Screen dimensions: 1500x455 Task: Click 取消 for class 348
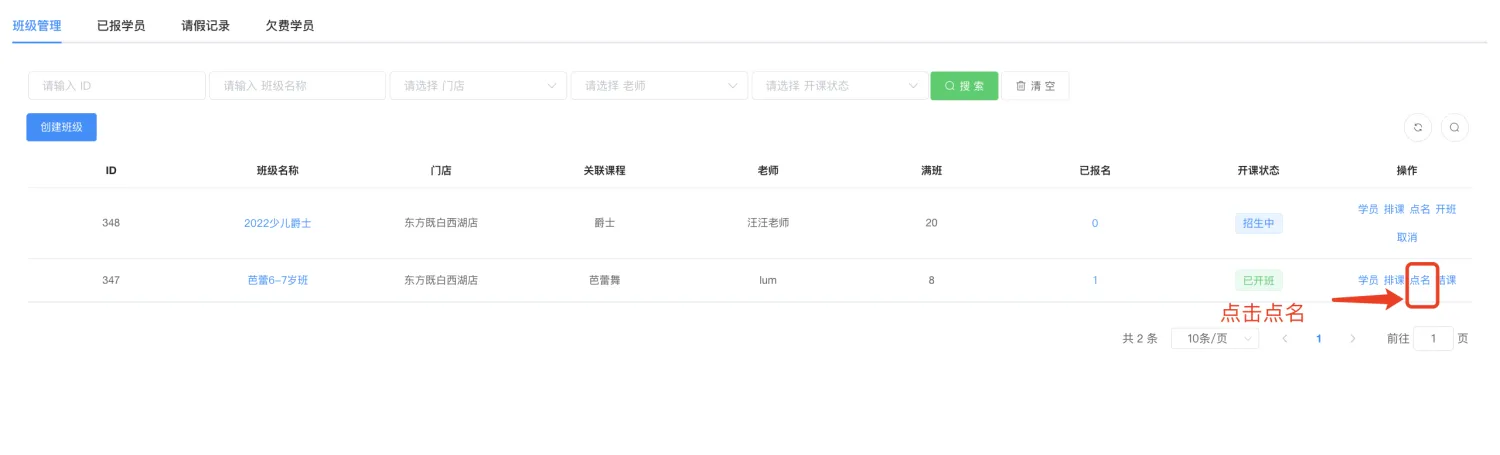(x=1406, y=238)
